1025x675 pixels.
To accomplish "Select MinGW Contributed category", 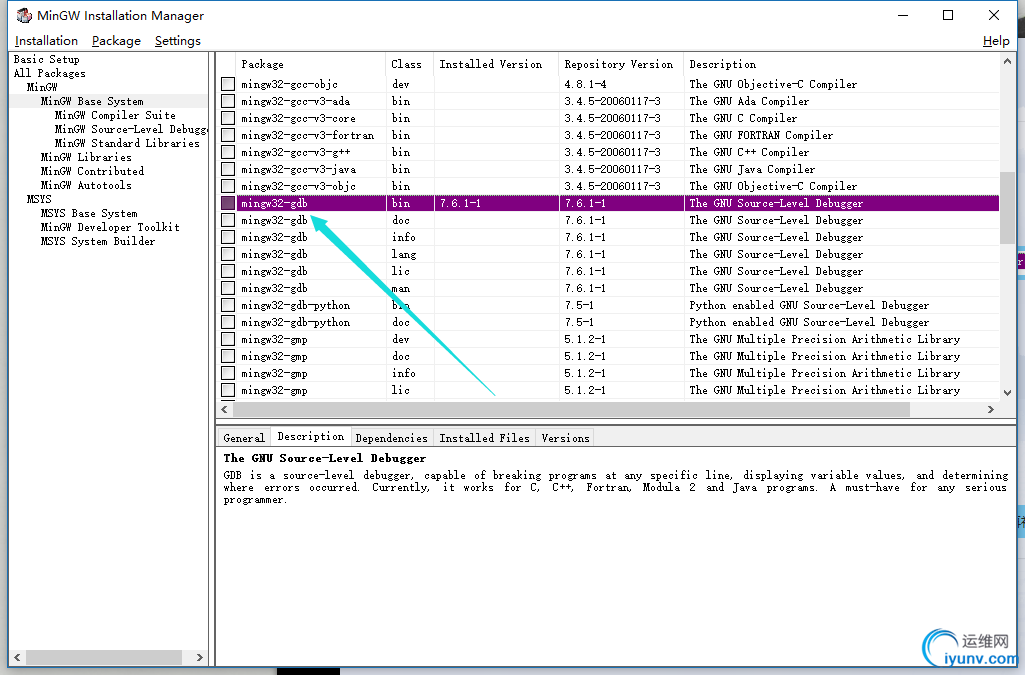I will [x=92, y=171].
